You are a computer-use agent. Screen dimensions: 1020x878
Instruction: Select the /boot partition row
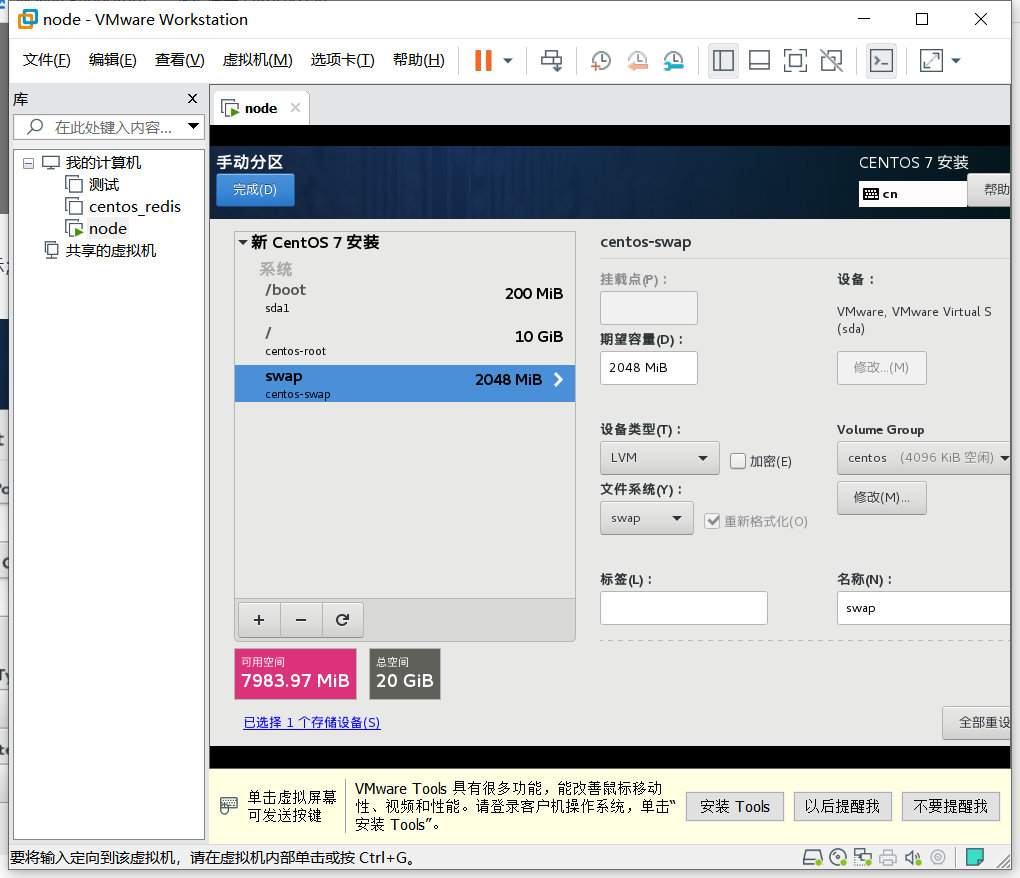pos(405,298)
